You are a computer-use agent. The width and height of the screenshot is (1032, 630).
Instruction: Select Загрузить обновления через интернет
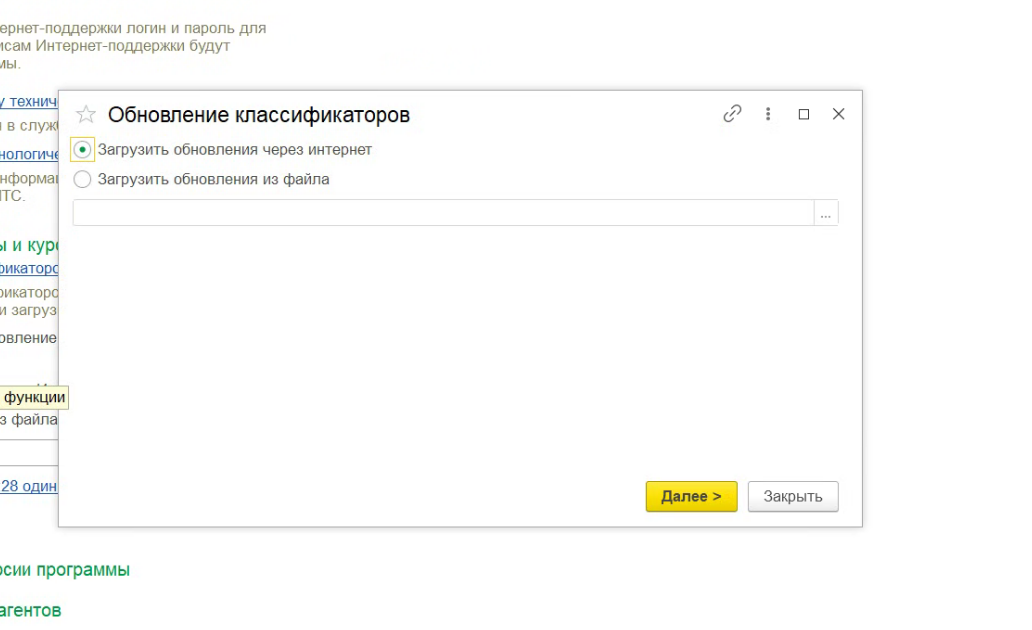point(80,149)
